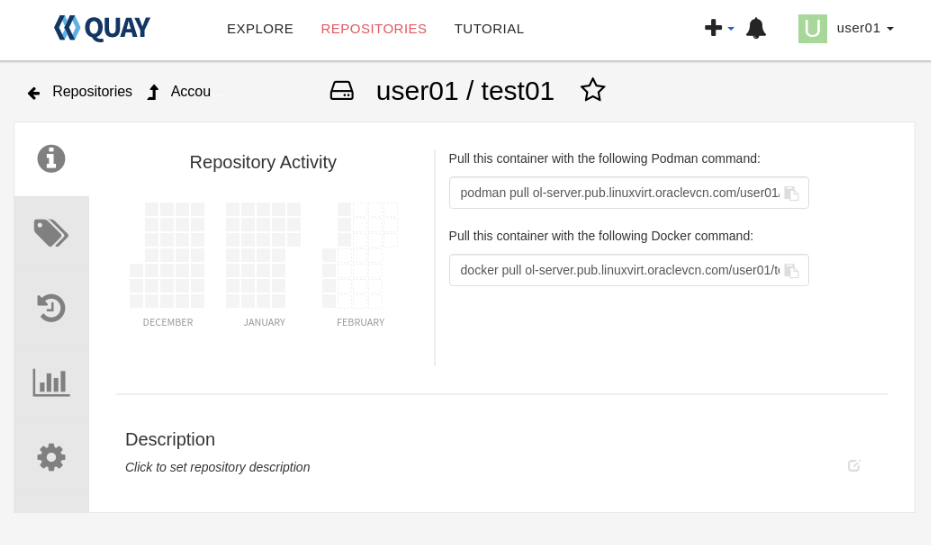Screen dimensions: 931x545
Task: Star the user01 / test01 repository
Action: click(x=593, y=90)
